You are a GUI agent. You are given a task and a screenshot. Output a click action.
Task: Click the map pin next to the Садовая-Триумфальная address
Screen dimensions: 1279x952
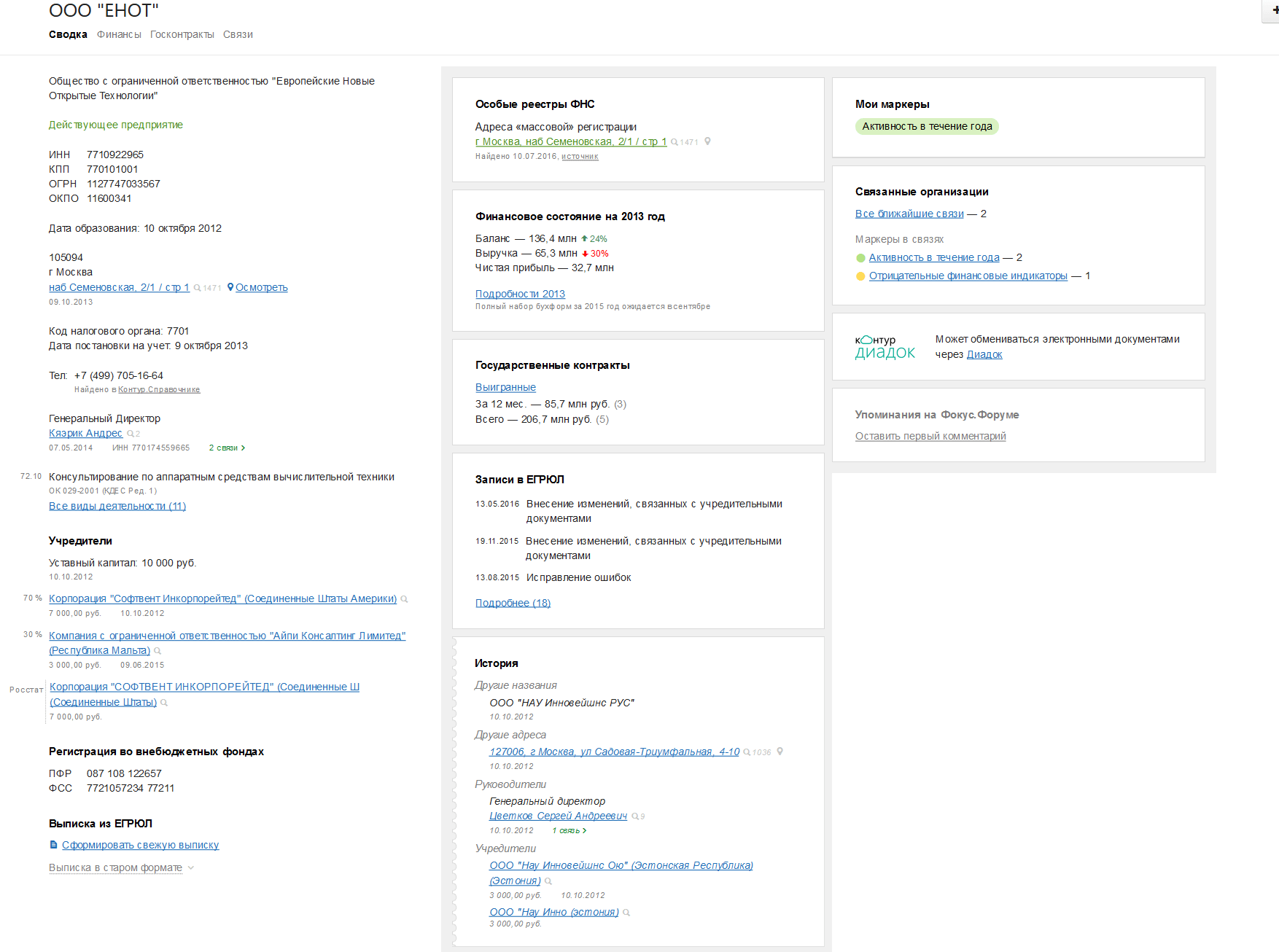pyautogui.click(x=780, y=752)
